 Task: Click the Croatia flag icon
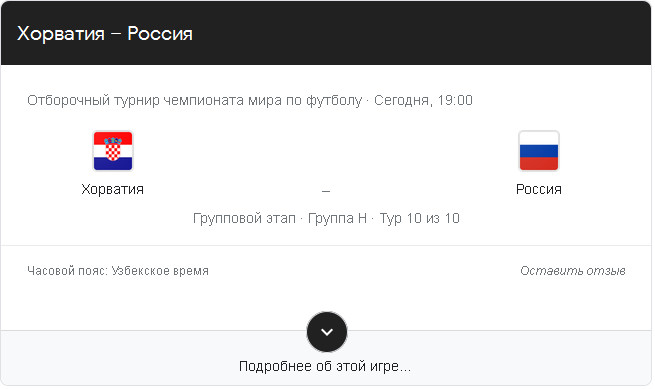pos(113,151)
